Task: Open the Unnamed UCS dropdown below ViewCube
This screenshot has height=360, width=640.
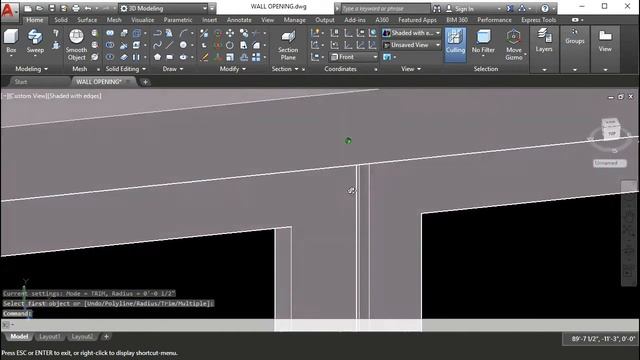Action: (609, 163)
